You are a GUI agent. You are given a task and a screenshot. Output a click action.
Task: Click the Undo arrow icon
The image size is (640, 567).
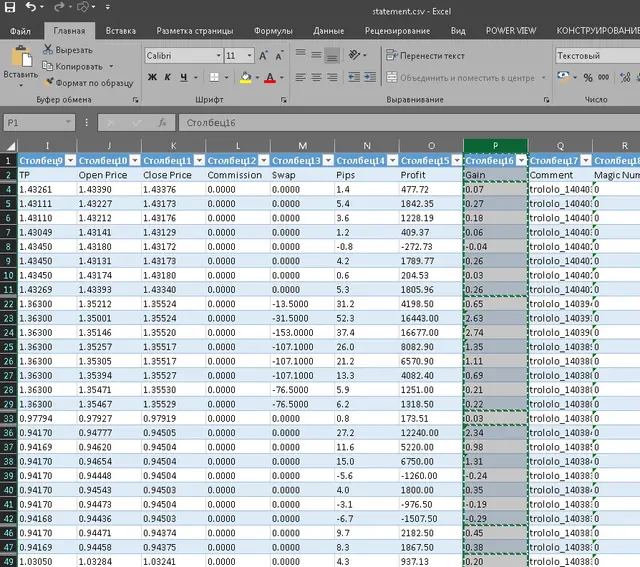pyautogui.click(x=31, y=6)
